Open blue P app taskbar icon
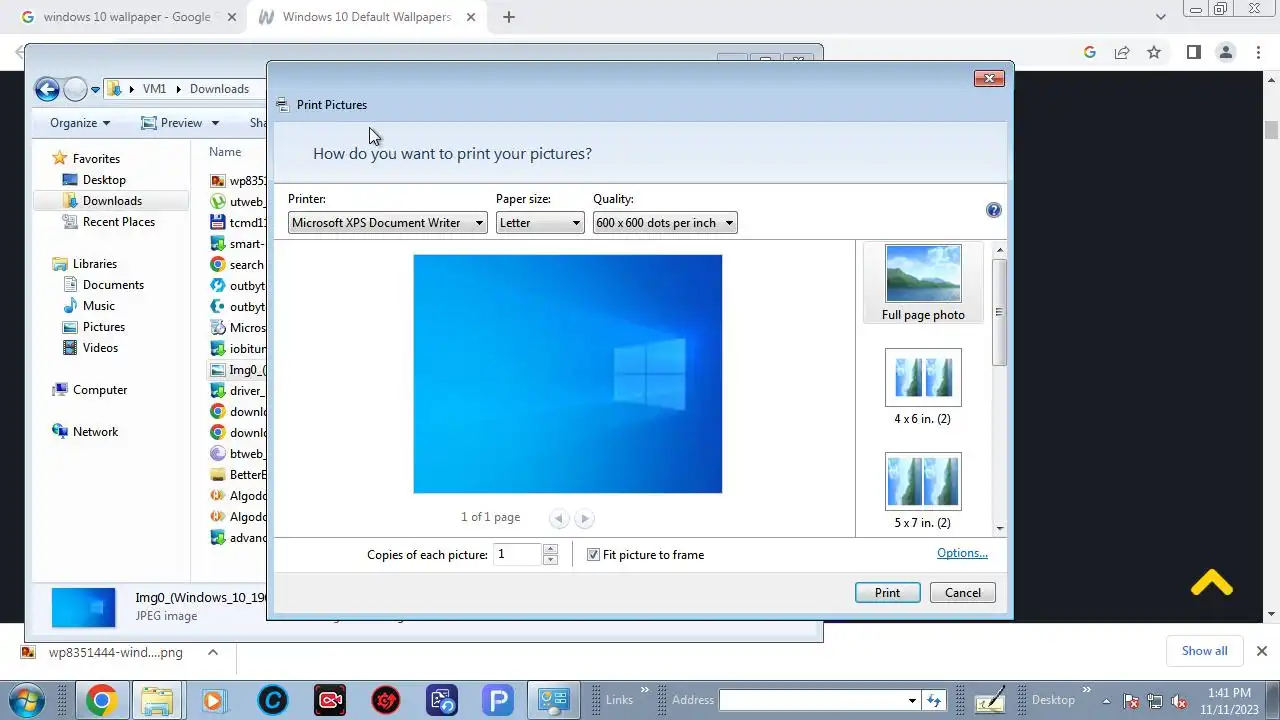Screen dimensions: 1280x720 point(497,700)
